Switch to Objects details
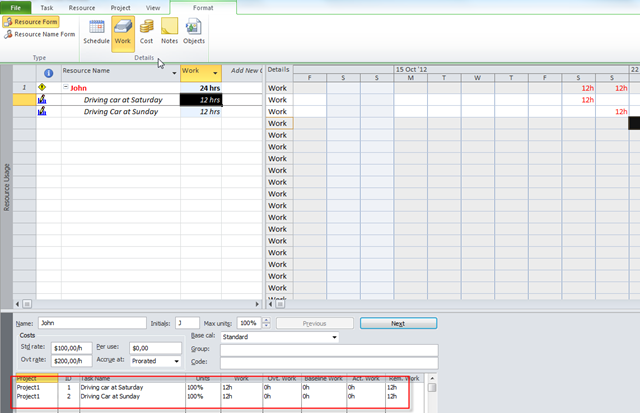Screen dimensions: 640x413 pos(194,31)
